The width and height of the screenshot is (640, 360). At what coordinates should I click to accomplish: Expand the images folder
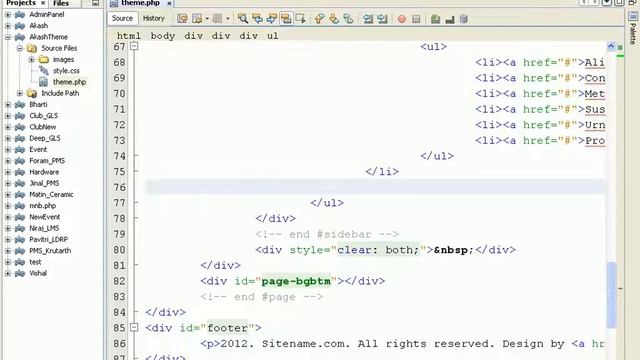[x=31, y=60]
